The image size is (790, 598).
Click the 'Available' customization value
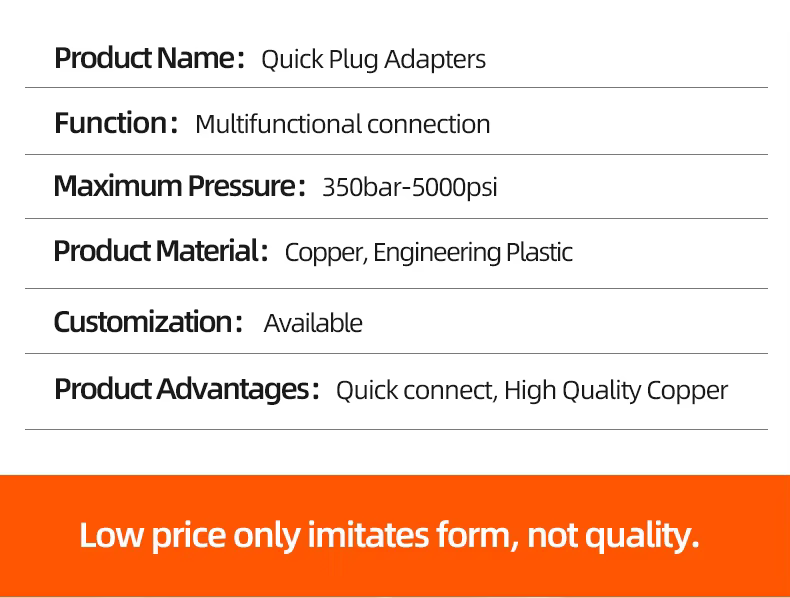(313, 324)
